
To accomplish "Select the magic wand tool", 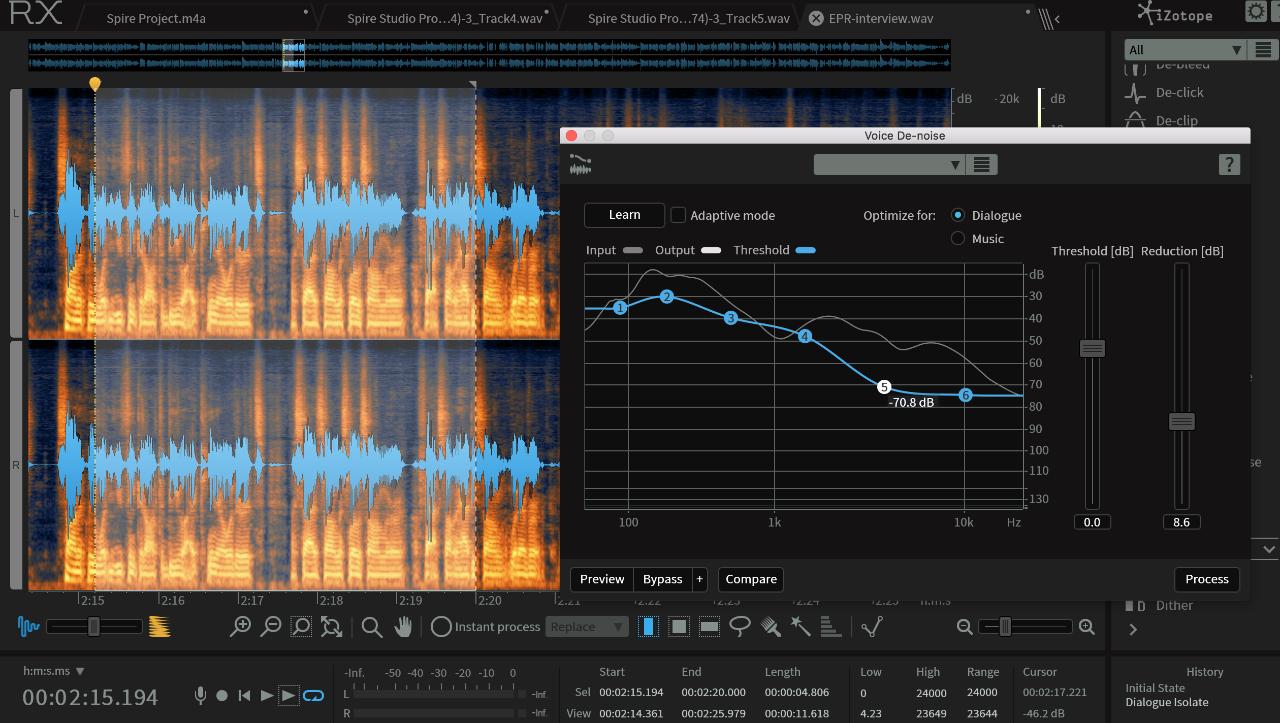I will pos(800,627).
